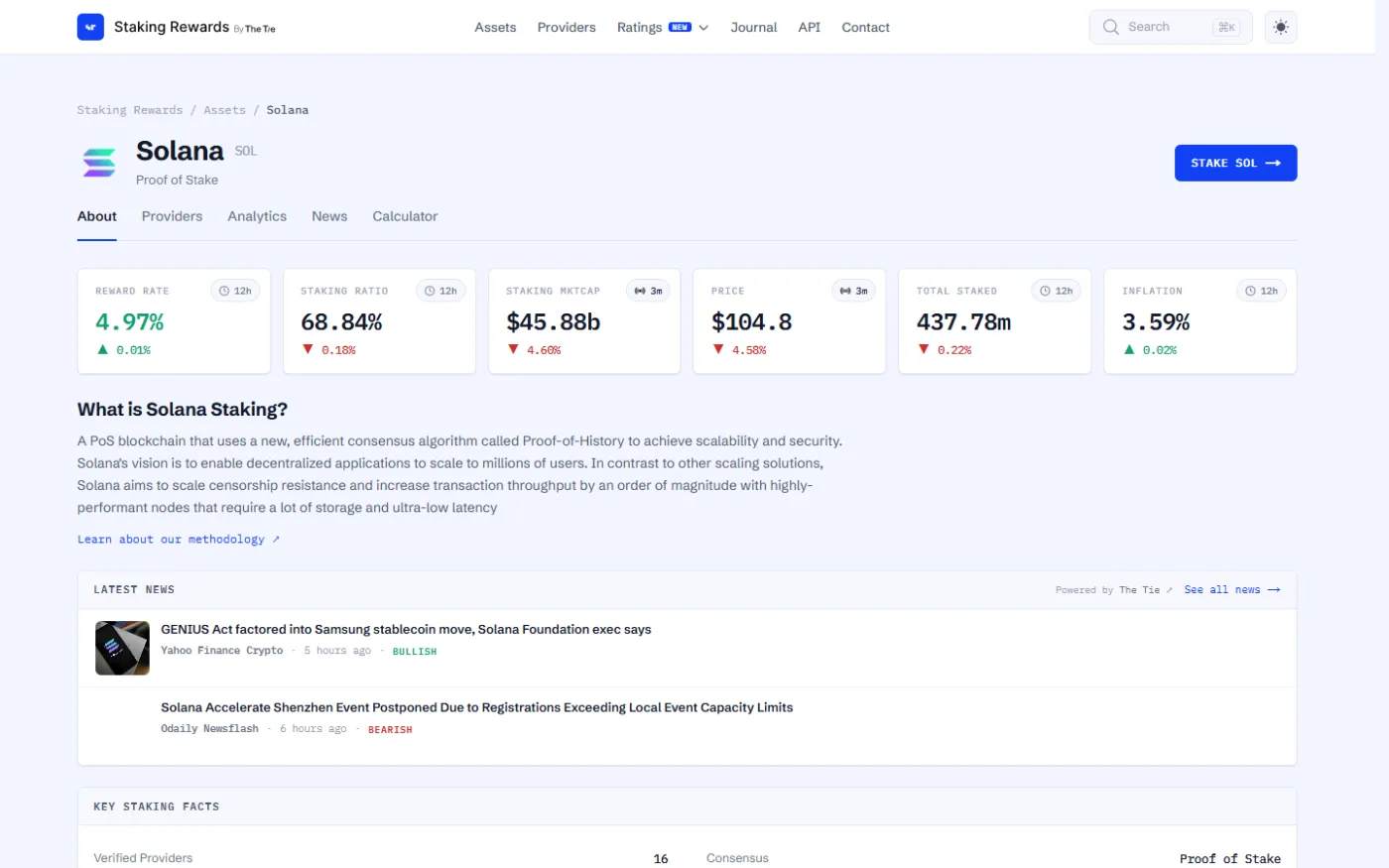Image resolution: width=1389 pixels, height=868 pixels.
Task: Click the 3m live badge on Staking Mktcap card
Action: [649, 291]
